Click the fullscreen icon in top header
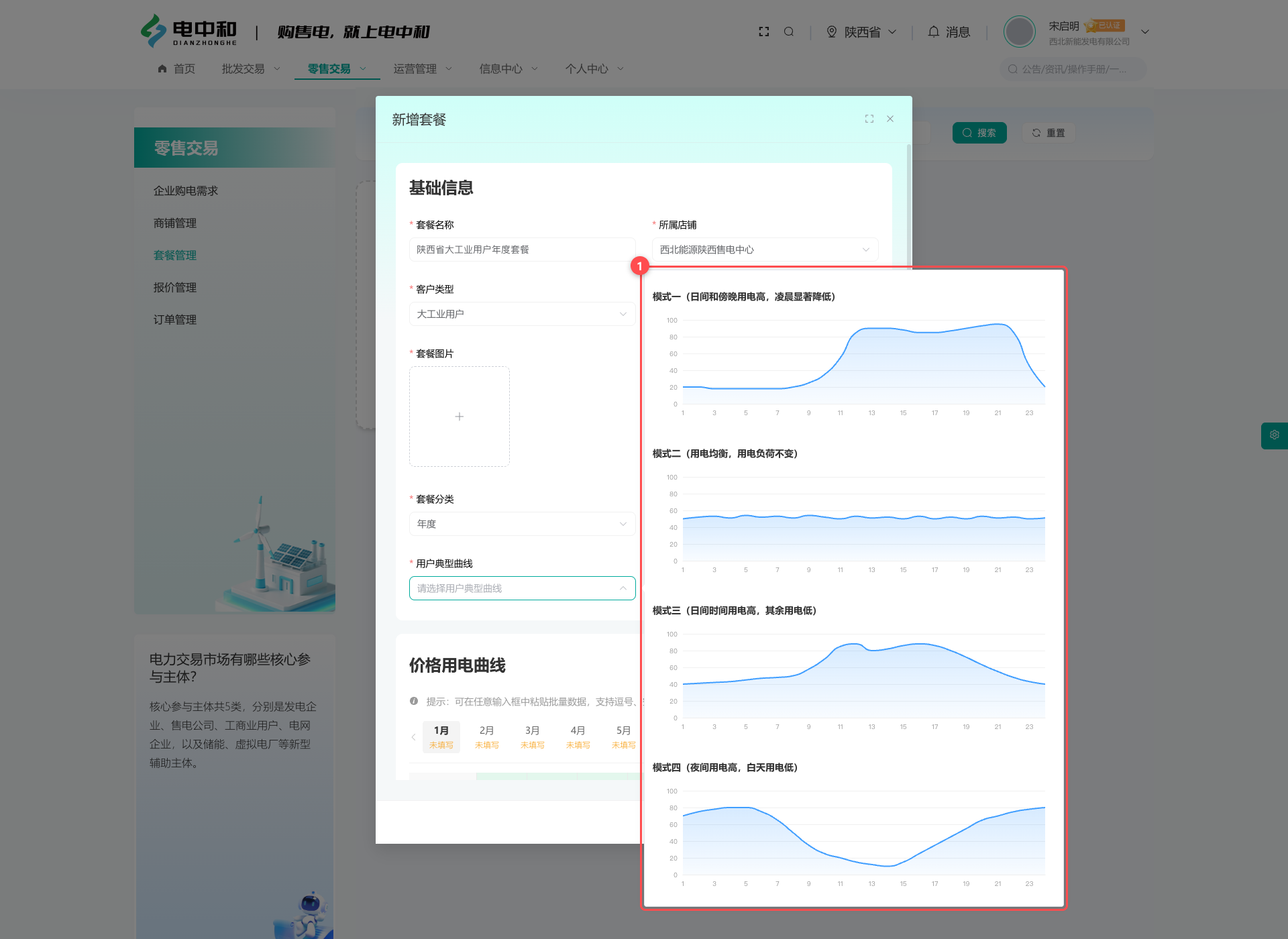 pyautogui.click(x=763, y=32)
